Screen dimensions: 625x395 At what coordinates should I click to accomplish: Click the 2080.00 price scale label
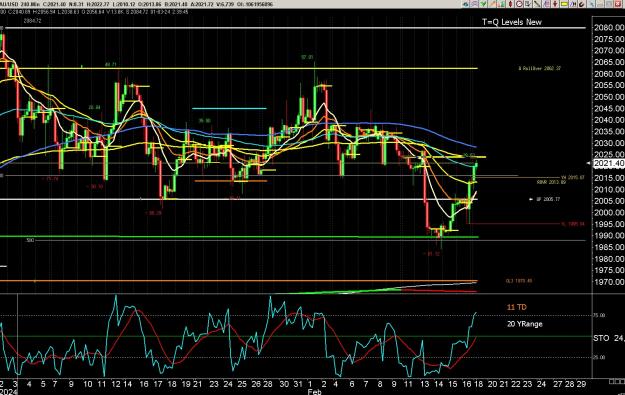tap(609, 28)
